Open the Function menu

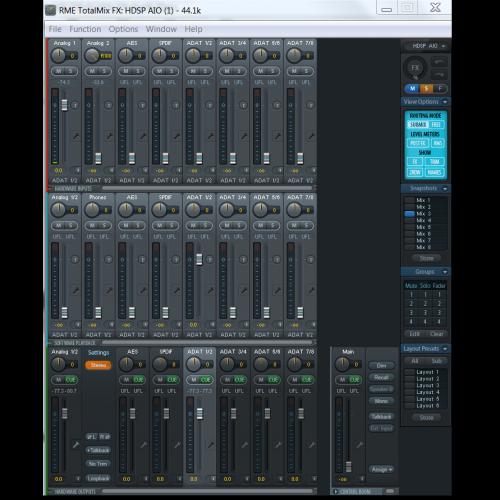click(x=85, y=29)
